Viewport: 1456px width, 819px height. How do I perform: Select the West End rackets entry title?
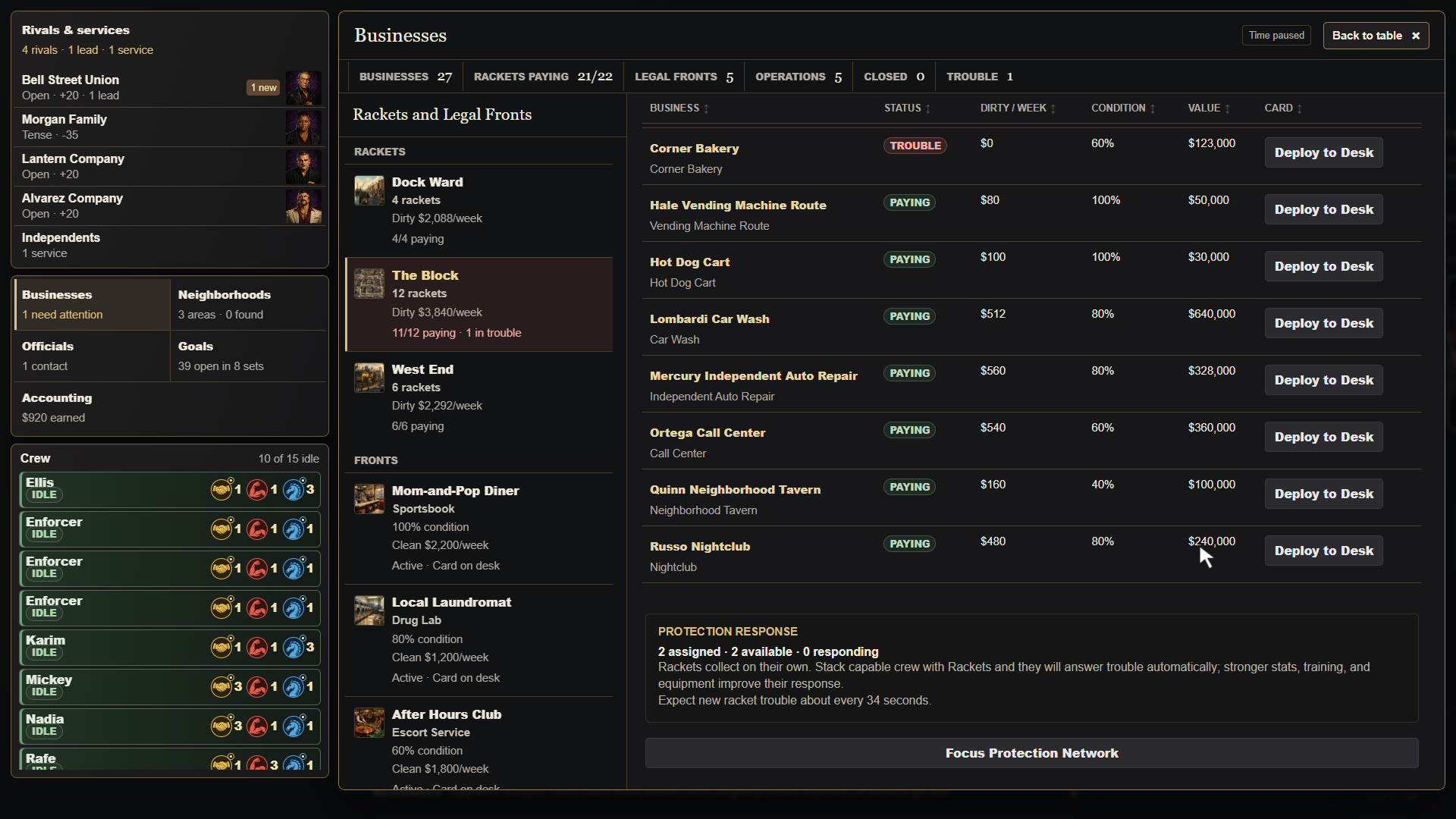click(x=422, y=369)
